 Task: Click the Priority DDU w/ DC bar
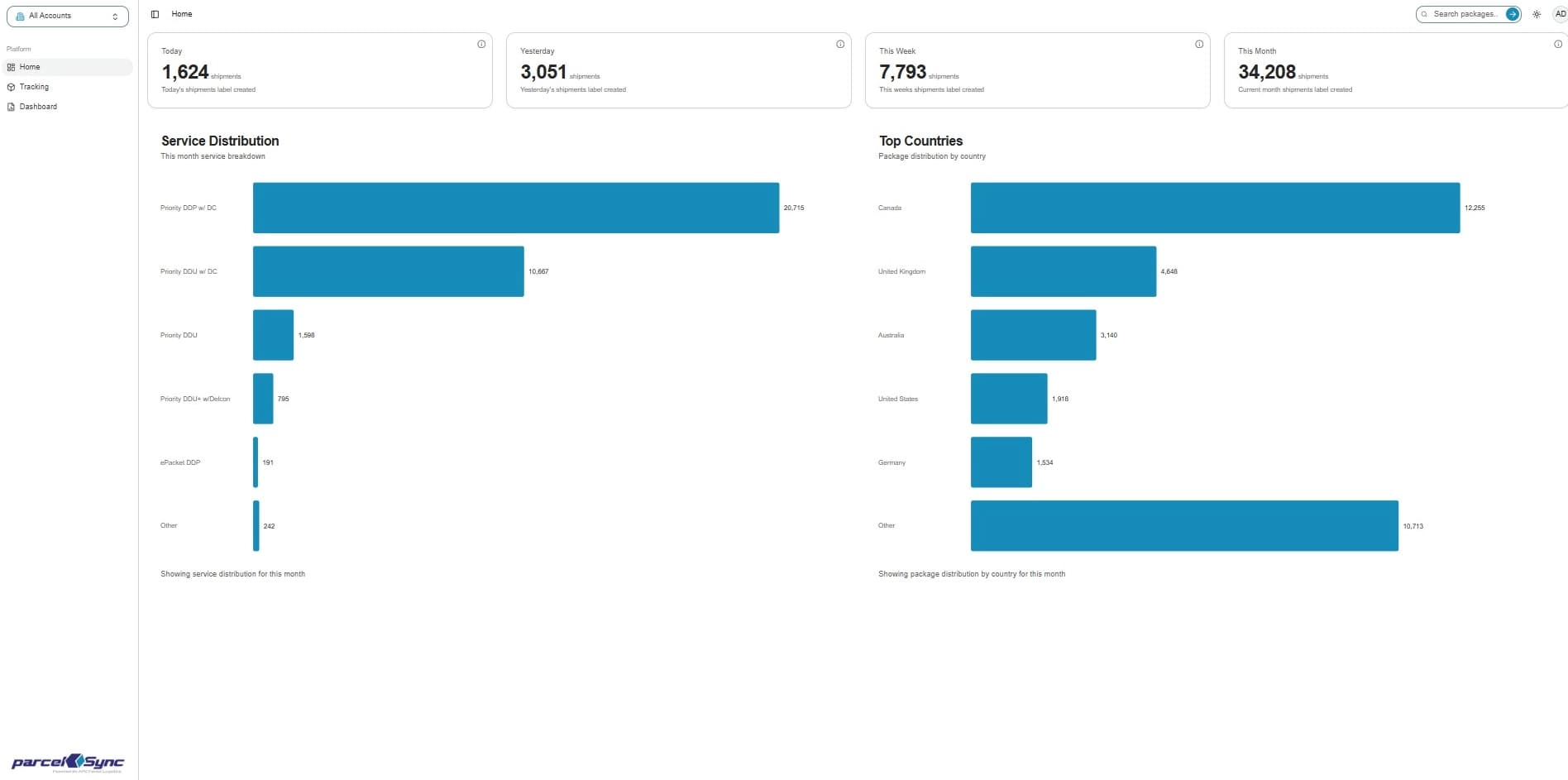point(389,271)
